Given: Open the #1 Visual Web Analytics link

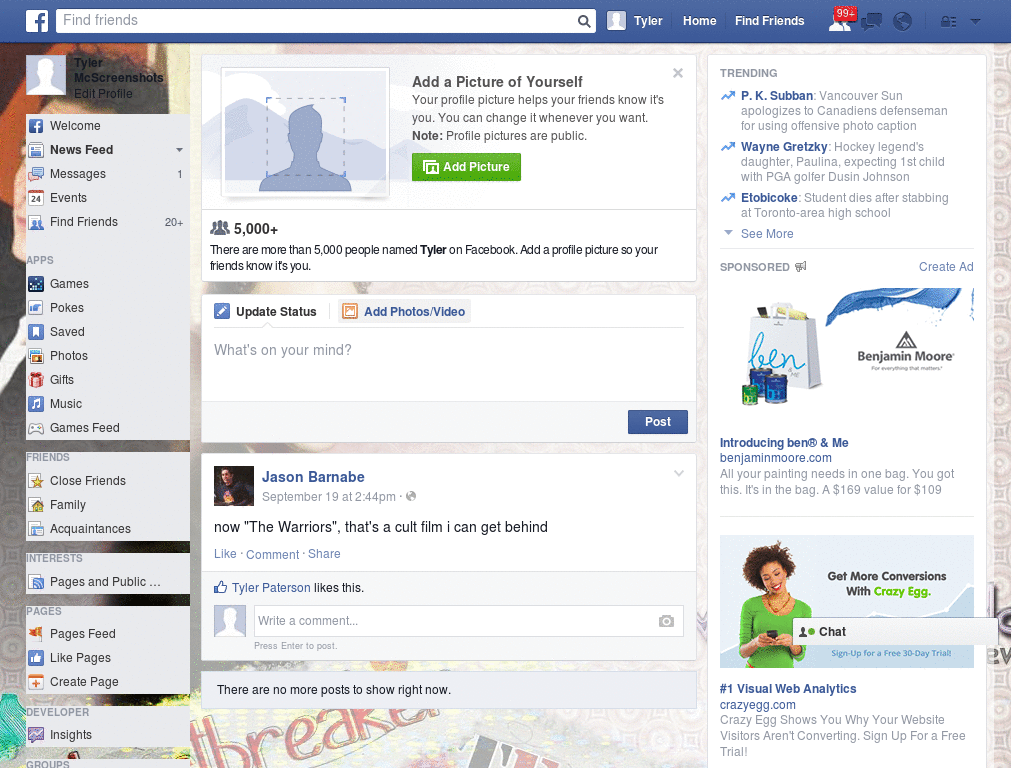Looking at the screenshot, I should coord(788,689).
